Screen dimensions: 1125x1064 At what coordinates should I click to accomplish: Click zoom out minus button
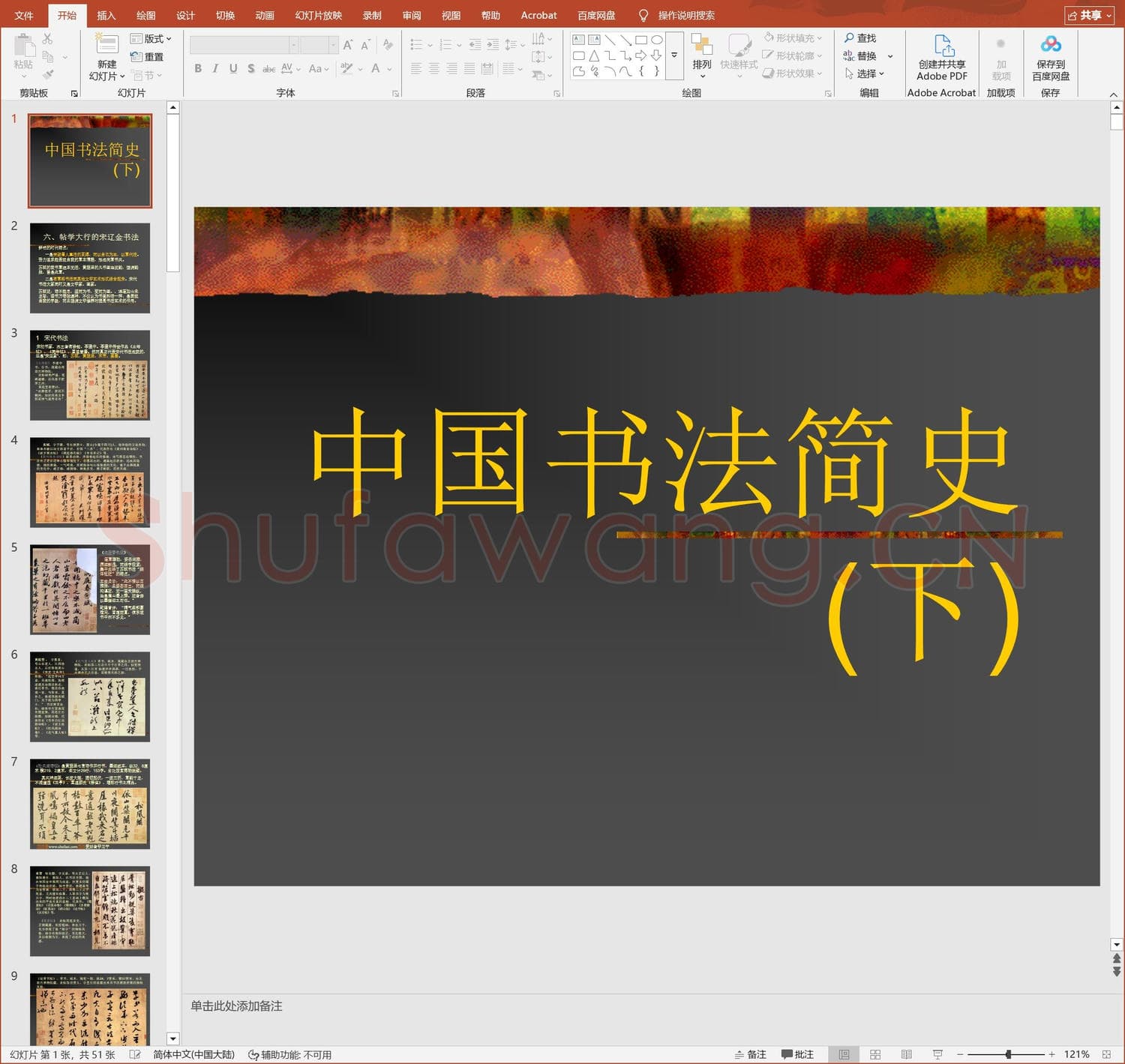pos(960,1054)
